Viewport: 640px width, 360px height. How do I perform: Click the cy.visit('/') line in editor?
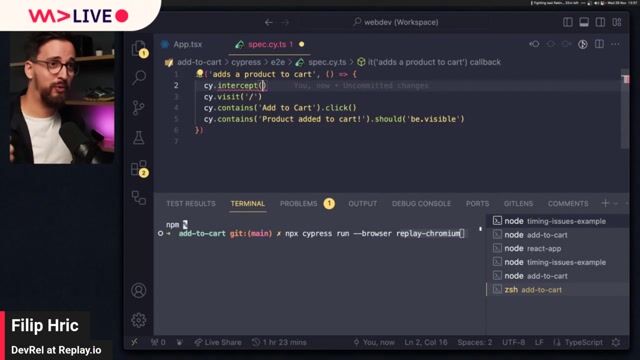click(x=233, y=97)
